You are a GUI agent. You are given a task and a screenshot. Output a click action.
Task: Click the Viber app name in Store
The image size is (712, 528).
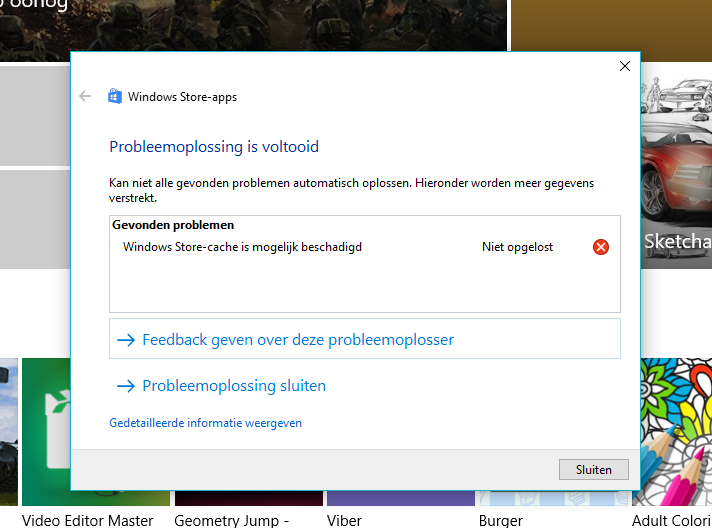point(344,520)
